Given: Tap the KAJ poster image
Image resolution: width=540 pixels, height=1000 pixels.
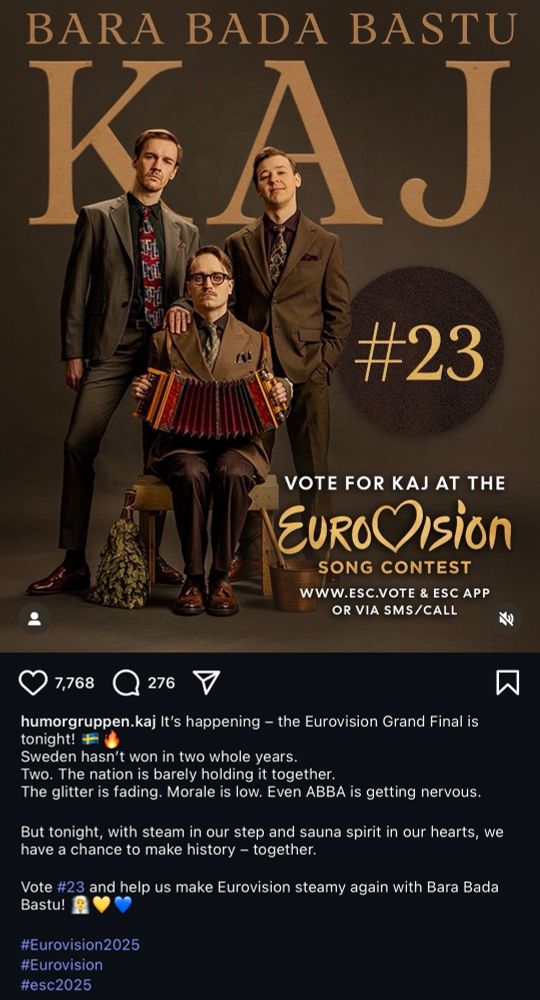Looking at the screenshot, I should click(x=270, y=326).
